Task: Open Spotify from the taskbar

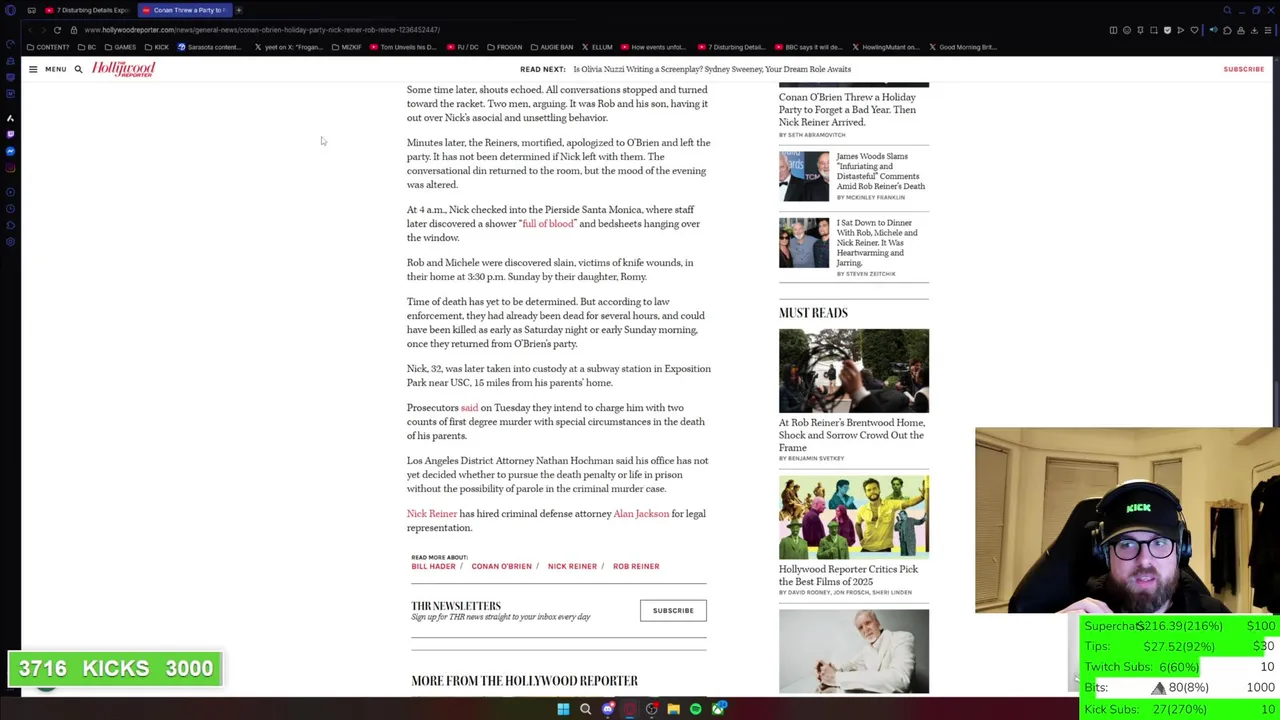Action: [696, 709]
